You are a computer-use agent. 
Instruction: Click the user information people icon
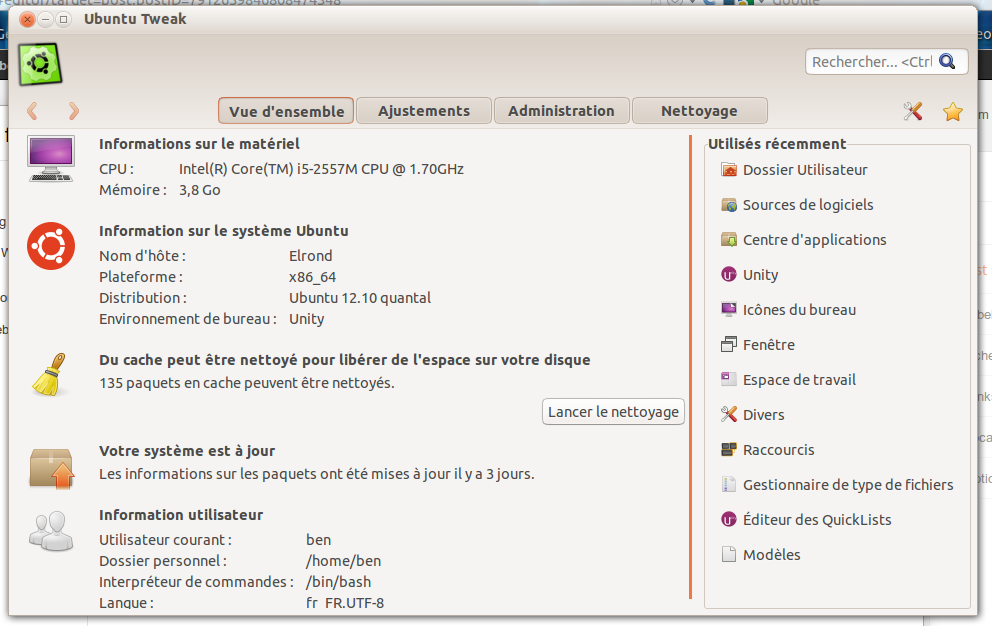click(51, 530)
